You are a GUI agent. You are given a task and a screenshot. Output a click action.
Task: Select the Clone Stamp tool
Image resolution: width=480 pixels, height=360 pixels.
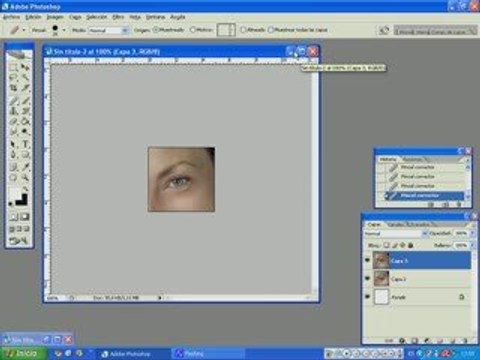coord(13,111)
